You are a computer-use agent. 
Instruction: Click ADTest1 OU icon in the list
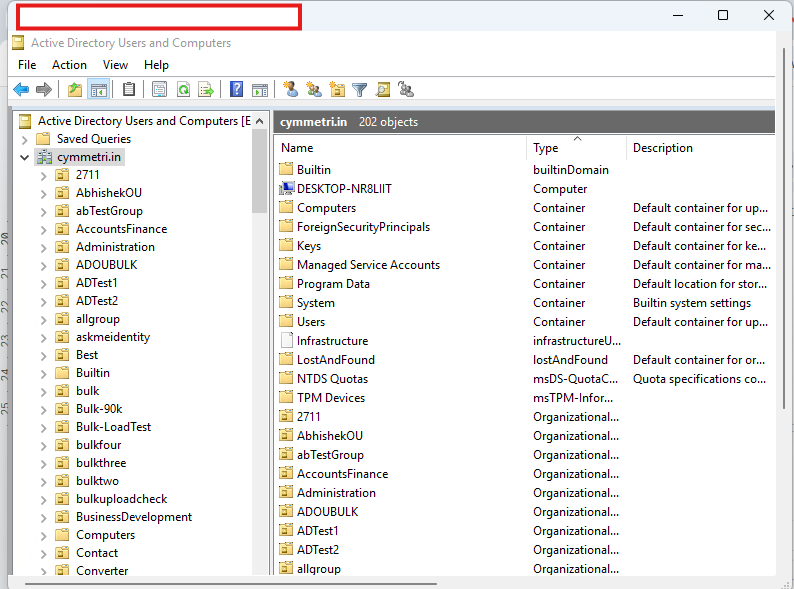click(x=286, y=530)
